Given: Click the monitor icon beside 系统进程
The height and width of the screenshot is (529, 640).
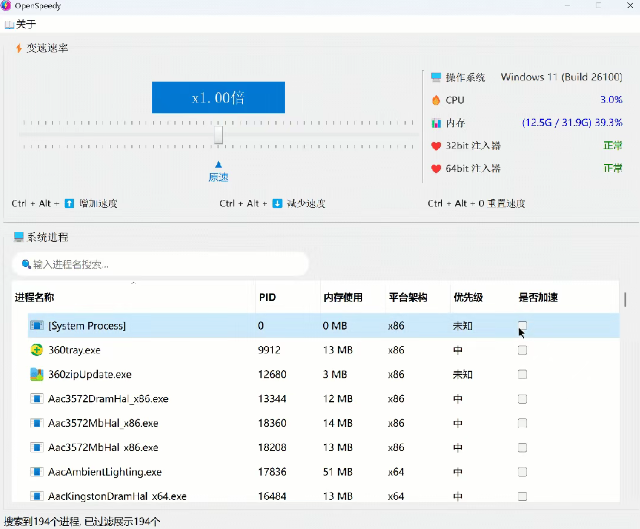Looking at the screenshot, I should pos(19,237).
